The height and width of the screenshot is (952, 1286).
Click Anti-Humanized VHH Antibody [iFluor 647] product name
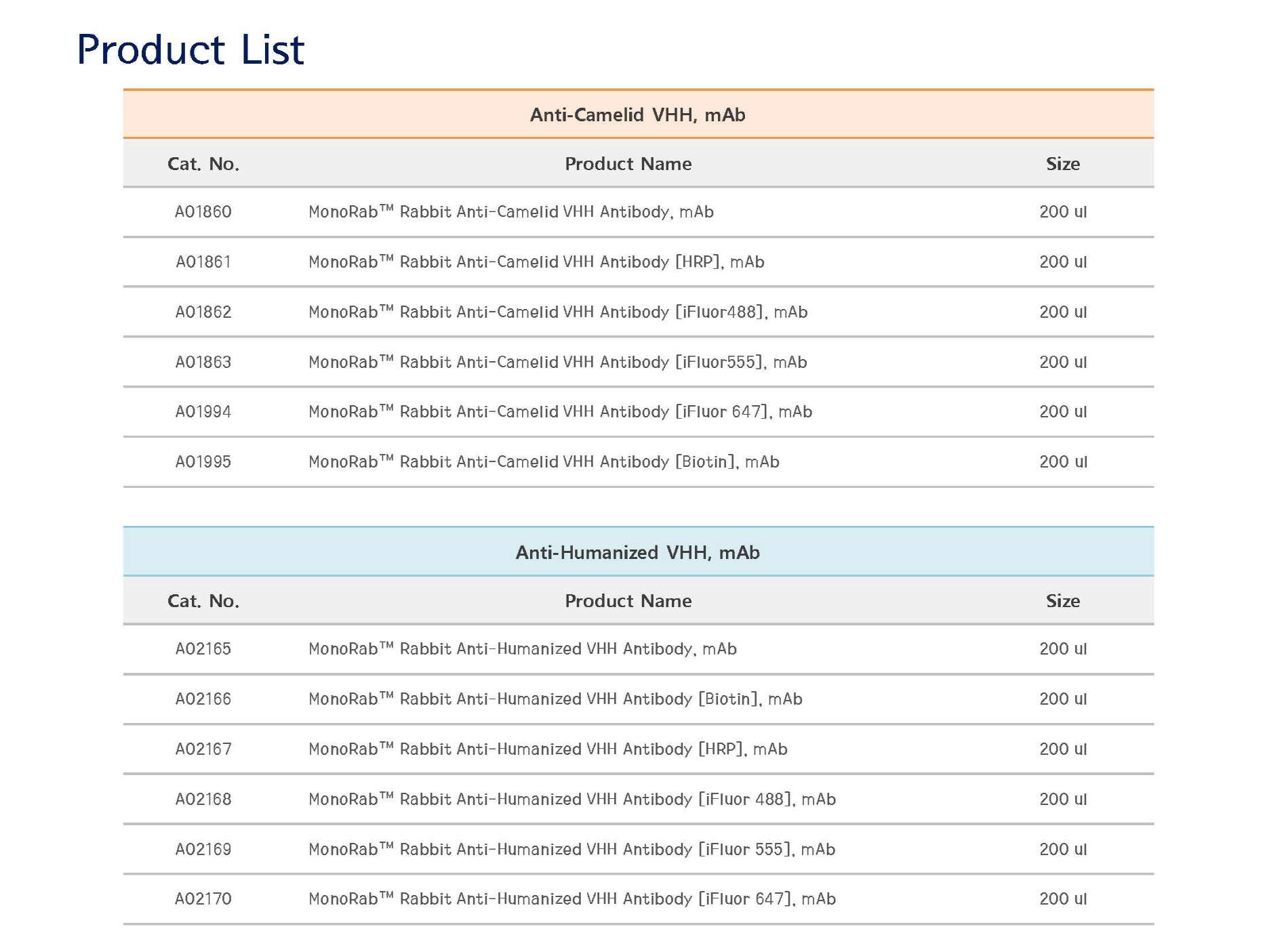click(x=572, y=898)
